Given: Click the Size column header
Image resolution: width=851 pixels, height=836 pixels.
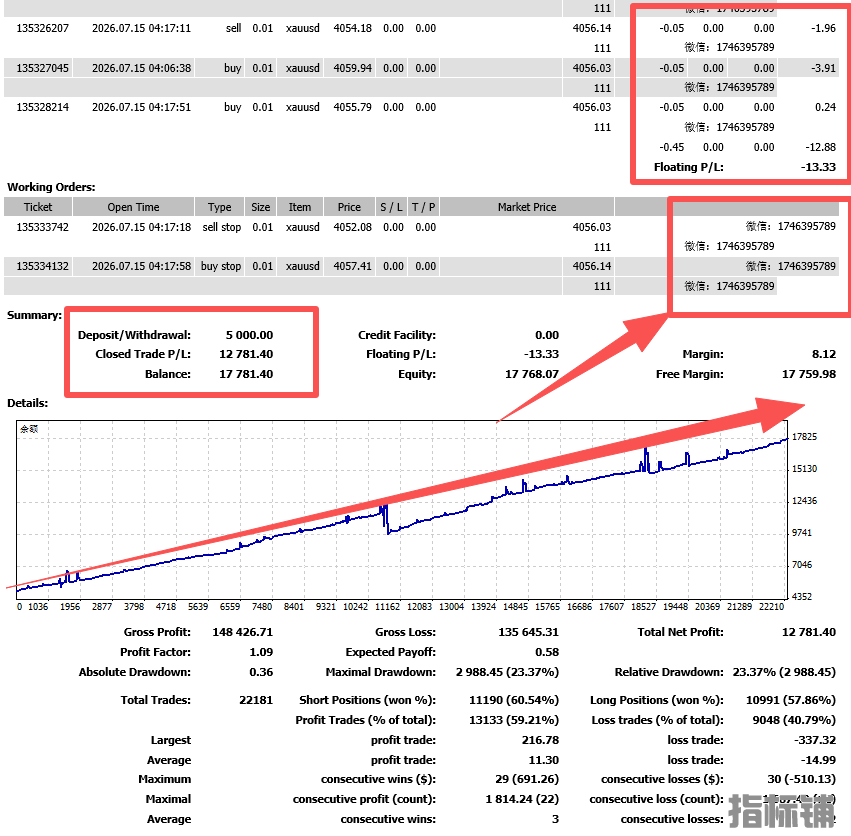Looking at the screenshot, I should [x=261, y=207].
